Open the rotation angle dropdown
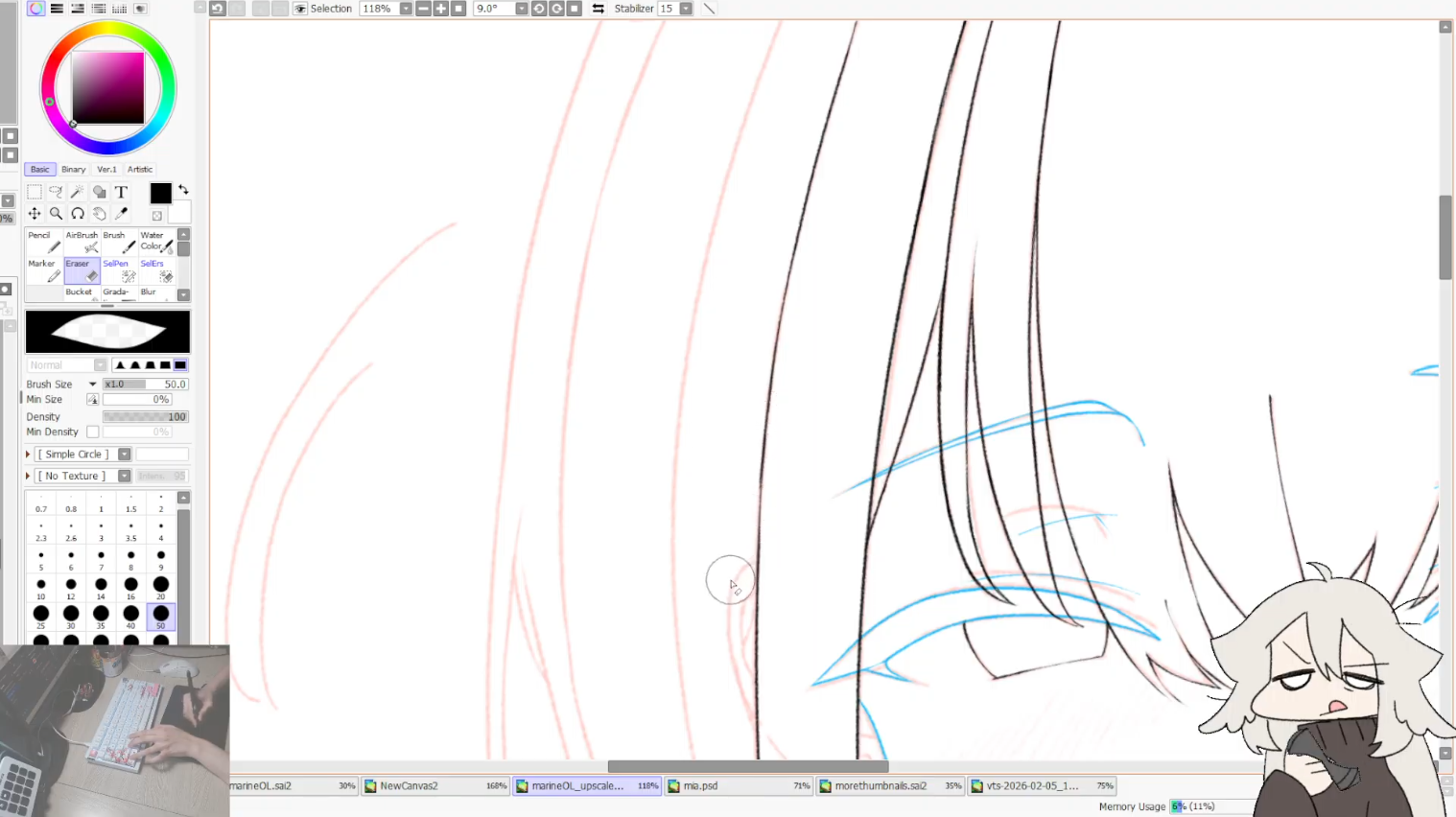 point(521,9)
